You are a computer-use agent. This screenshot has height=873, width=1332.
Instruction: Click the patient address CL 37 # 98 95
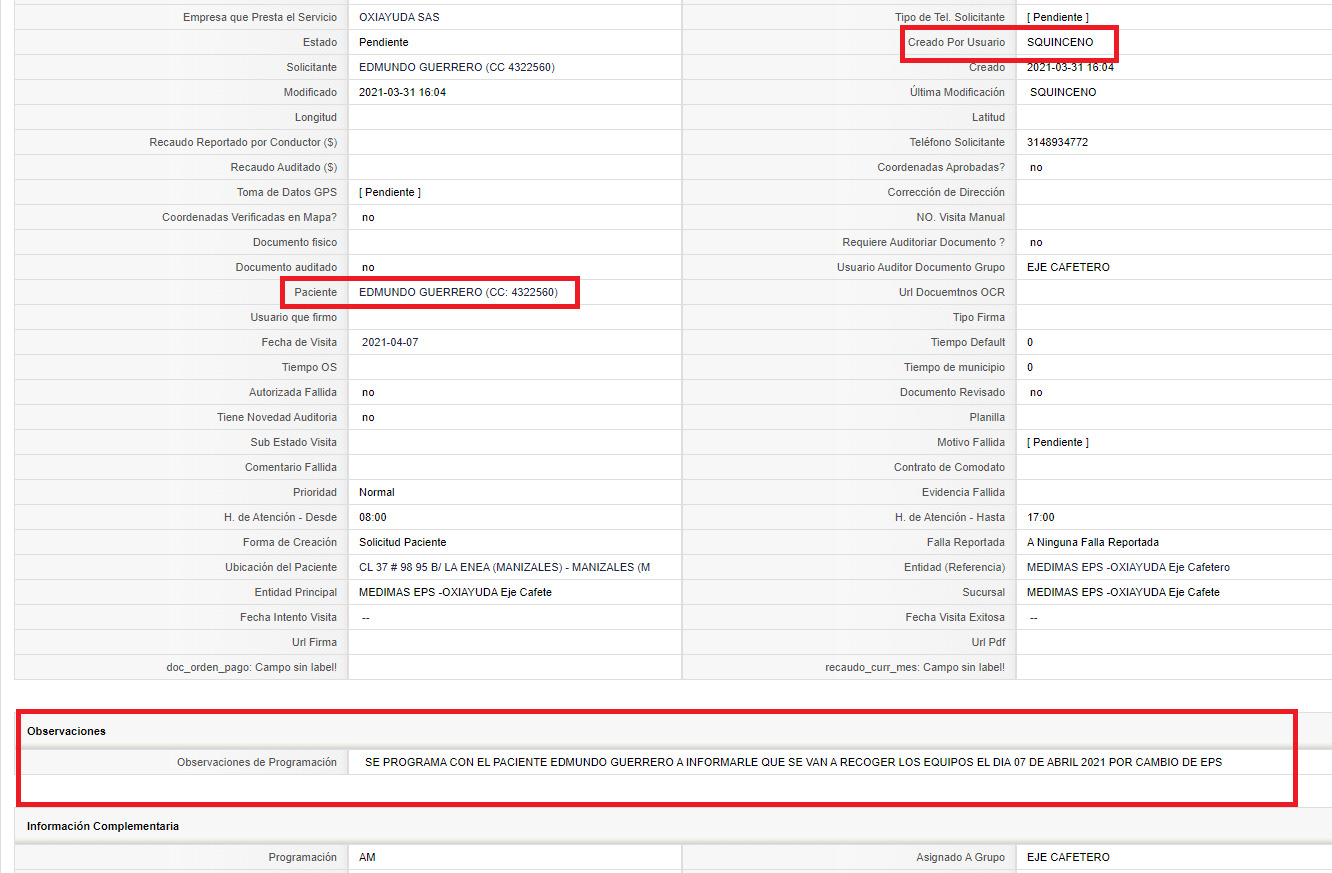click(504, 567)
